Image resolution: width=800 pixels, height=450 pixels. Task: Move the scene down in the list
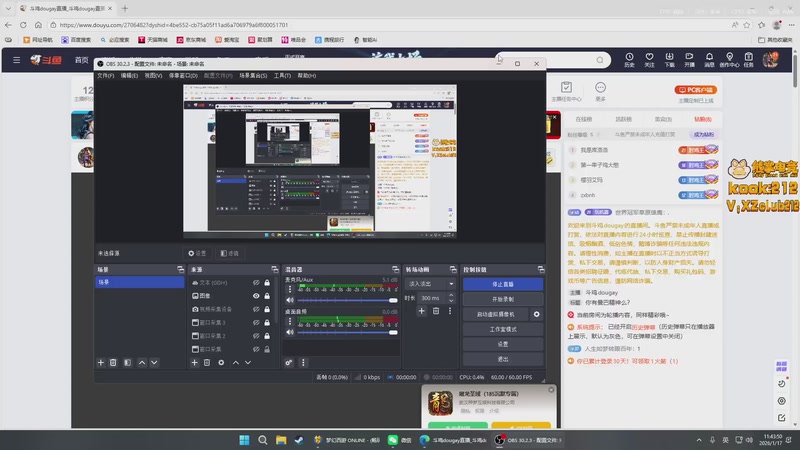click(x=154, y=362)
